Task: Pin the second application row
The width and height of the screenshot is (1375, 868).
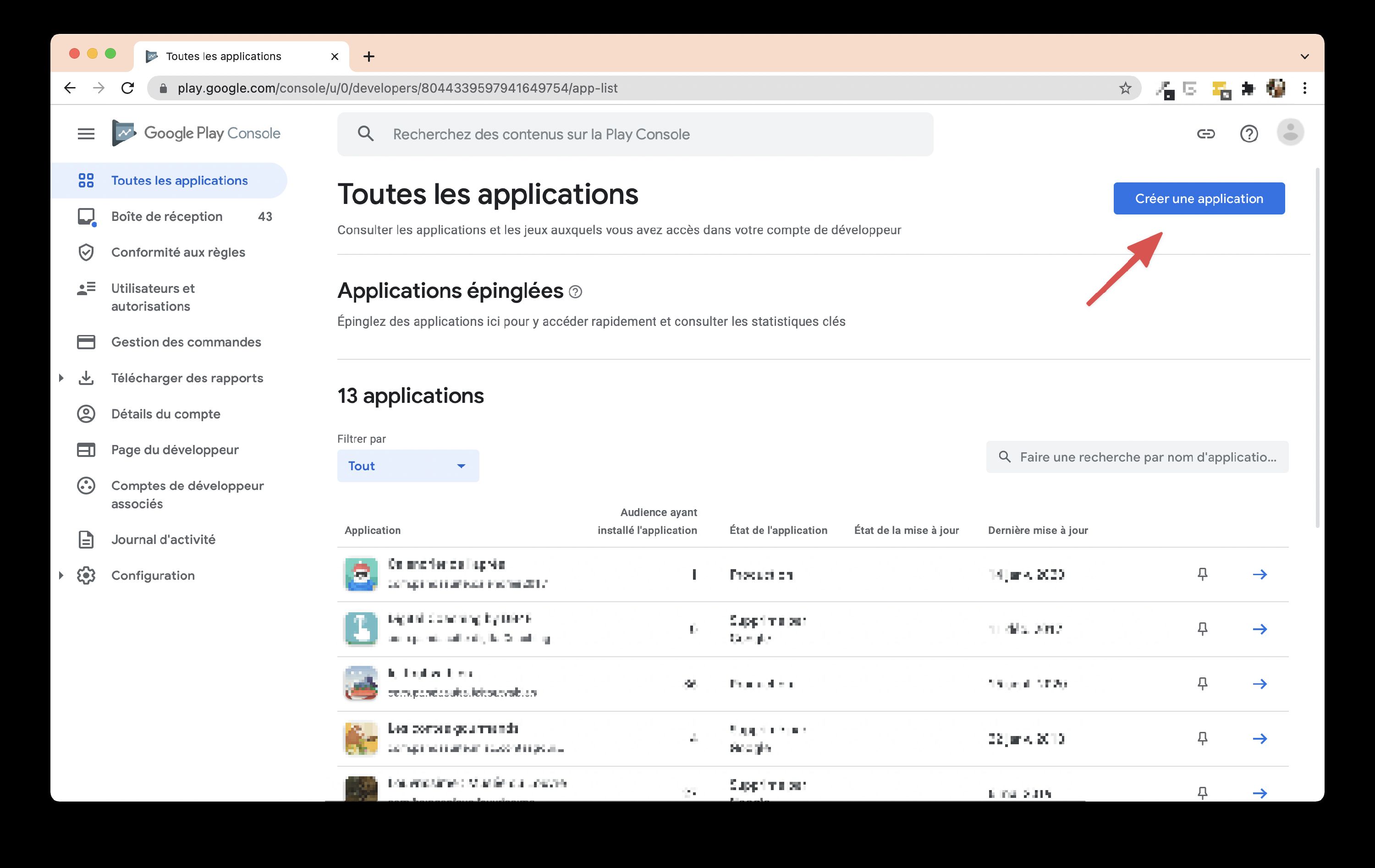Action: tap(1202, 629)
